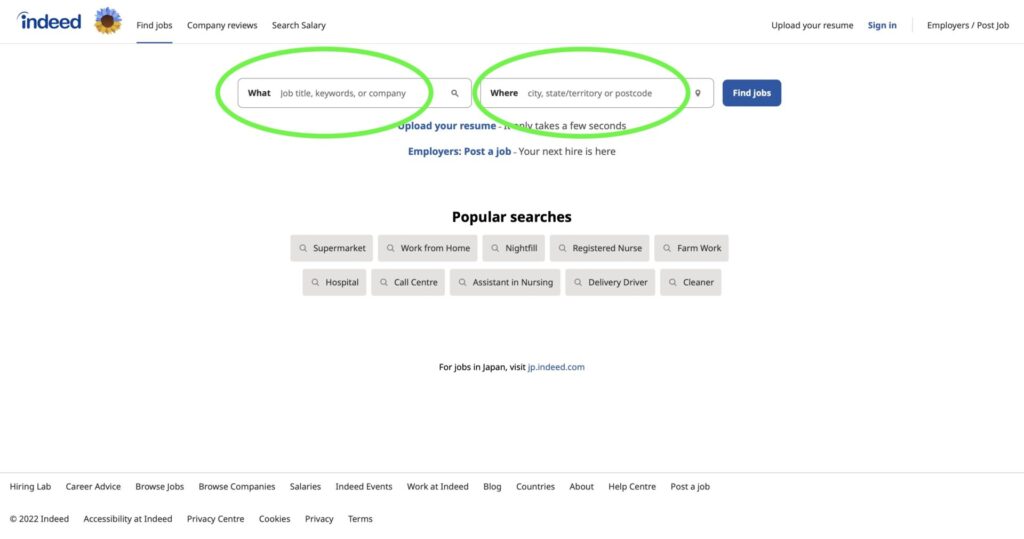Click the Sign in link
Screen dimensions: 1024x539
pos(882,25)
